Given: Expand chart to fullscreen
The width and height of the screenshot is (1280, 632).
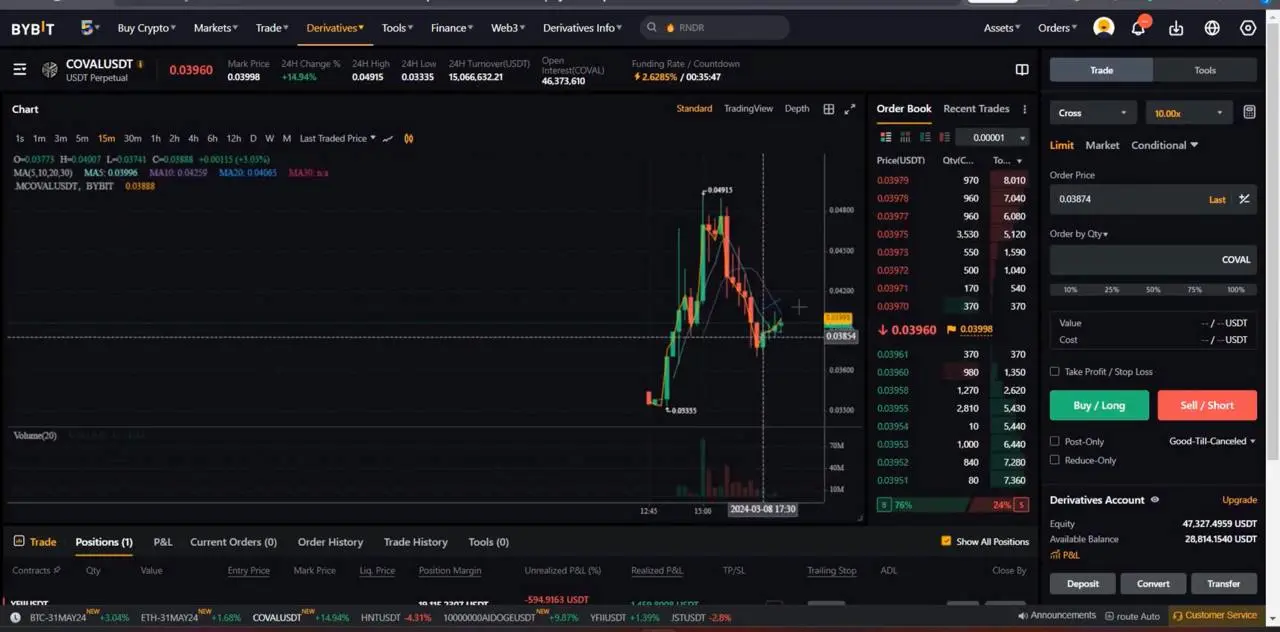Looking at the screenshot, I should click(x=850, y=109).
